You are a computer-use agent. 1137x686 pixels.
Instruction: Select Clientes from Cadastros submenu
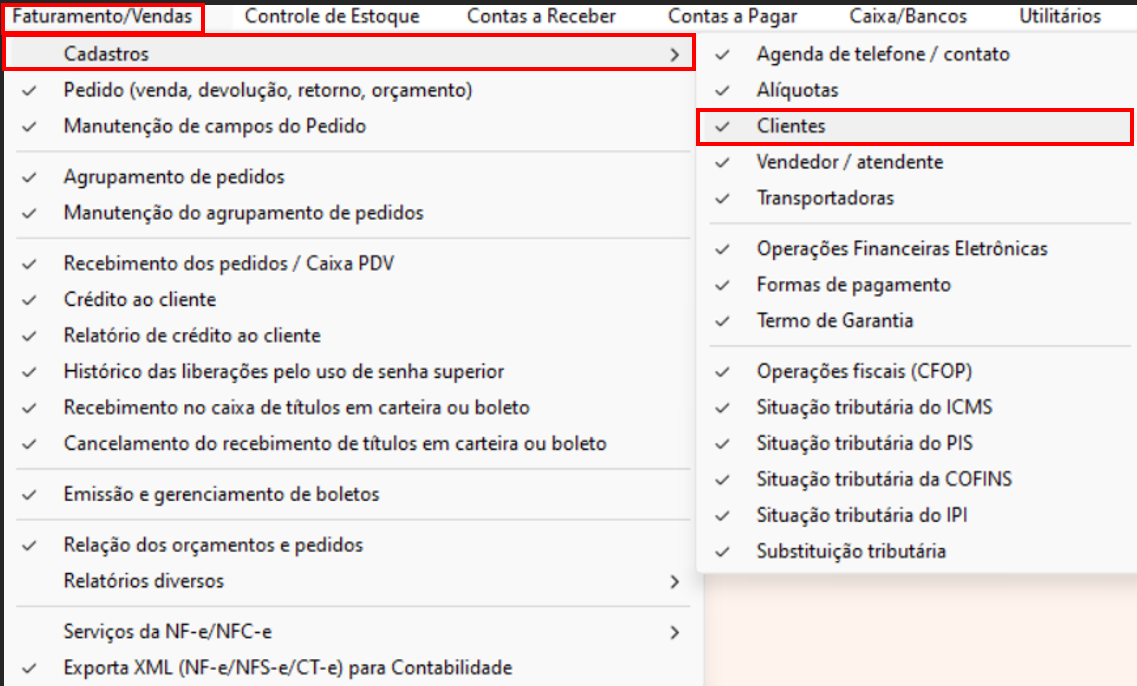(791, 126)
